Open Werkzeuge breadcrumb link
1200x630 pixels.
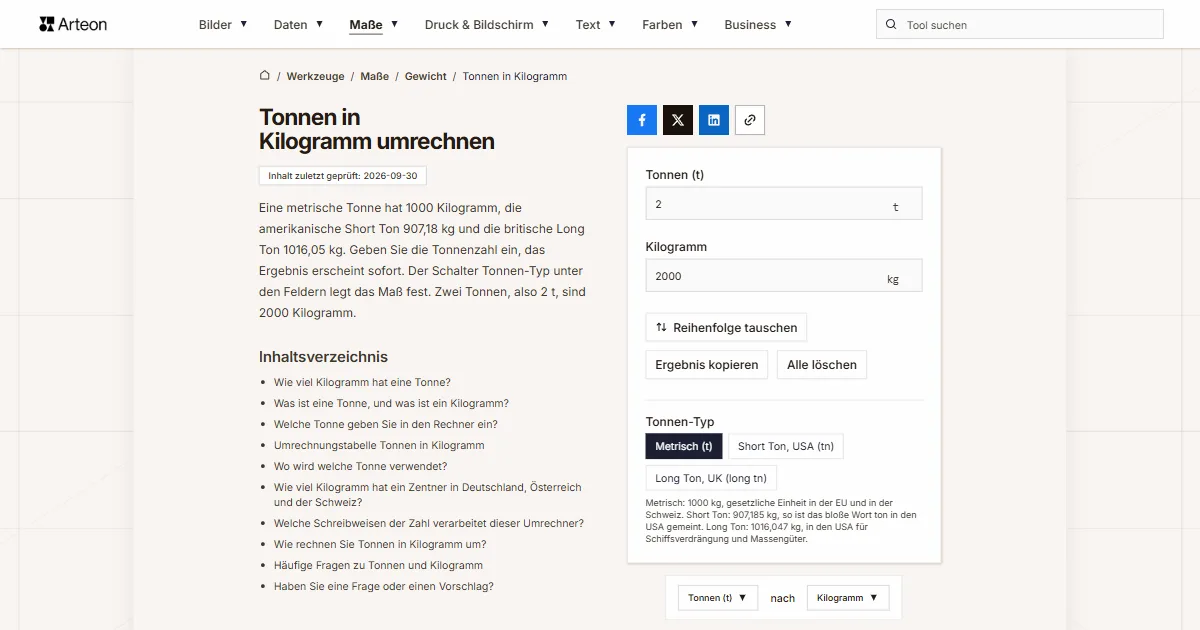pyautogui.click(x=315, y=76)
